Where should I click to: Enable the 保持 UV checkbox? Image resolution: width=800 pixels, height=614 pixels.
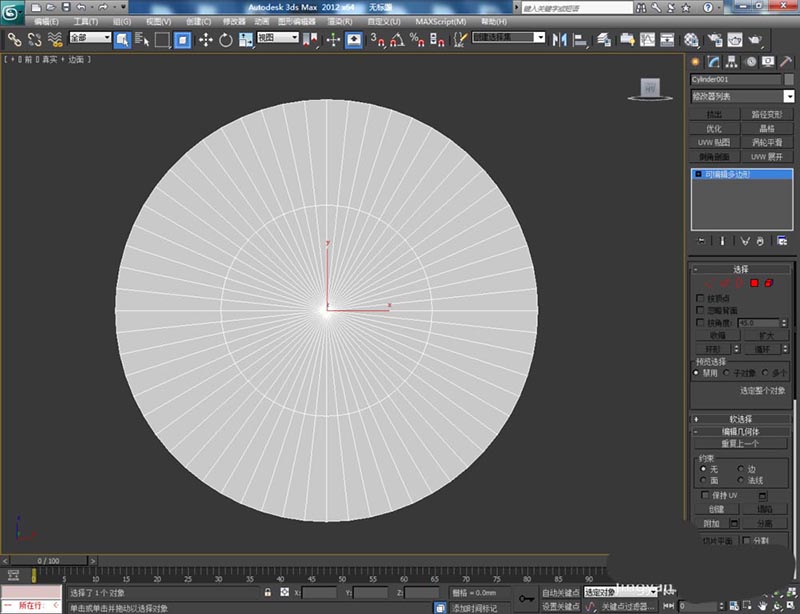(706, 495)
